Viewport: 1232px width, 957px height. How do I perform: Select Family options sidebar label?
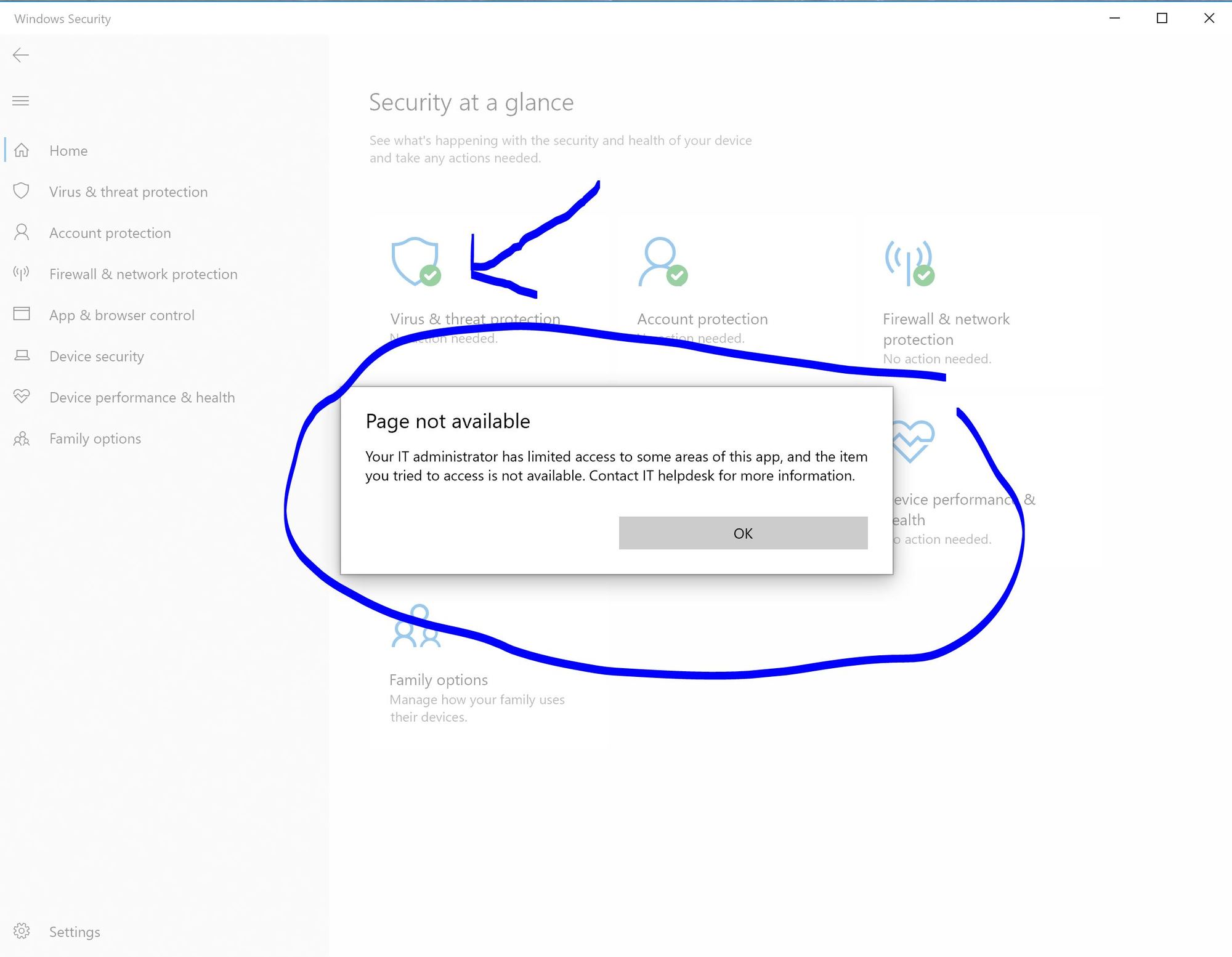click(x=95, y=438)
